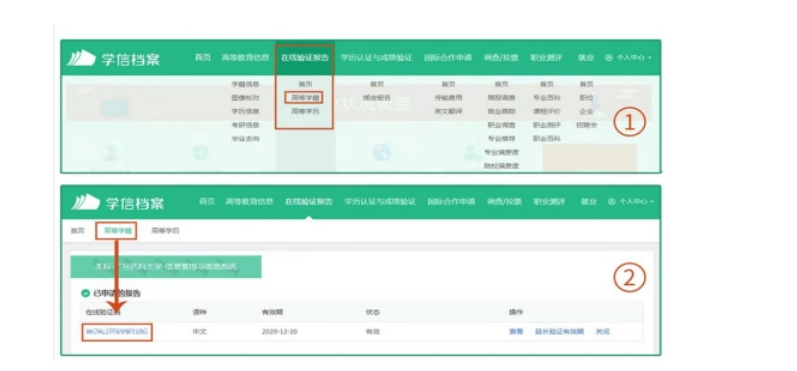
Task: Click the 学信档案 logo in the upper panel
Action: pos(113,58)
